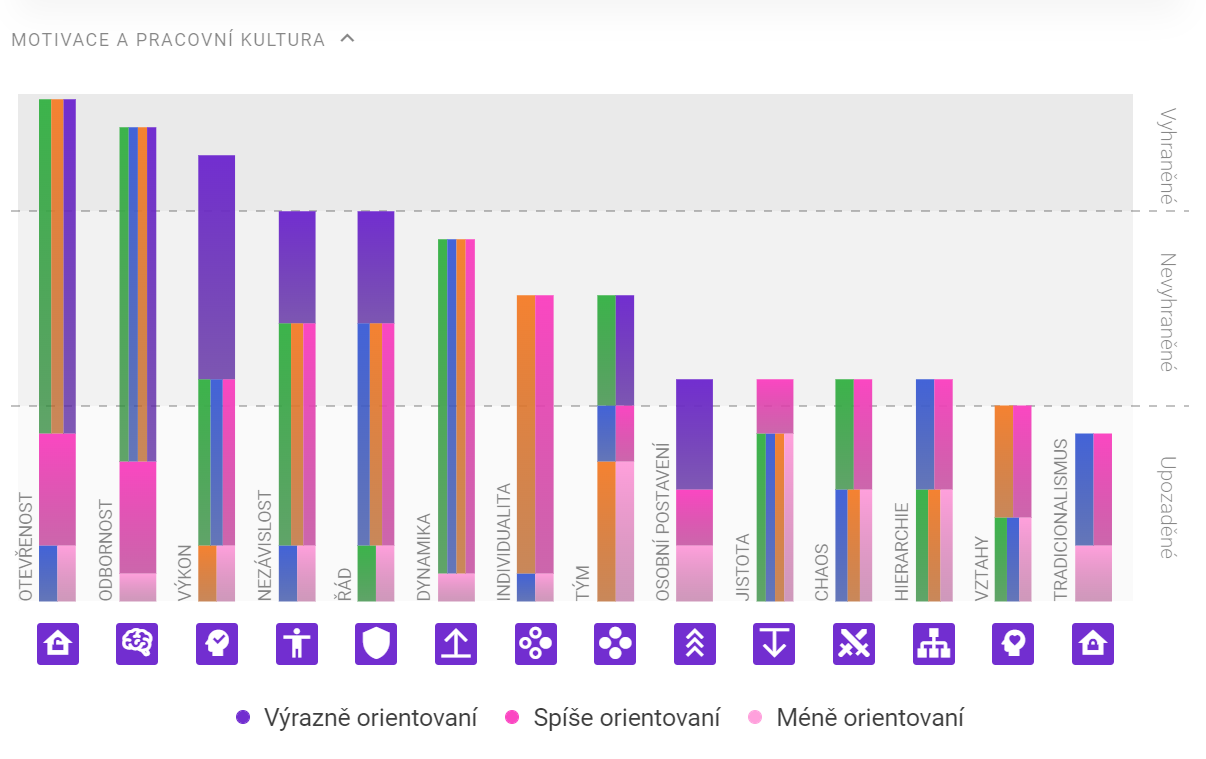Click the Jistota downward arrow icon
Screen dimensions: 1206x759
[774, 644]
